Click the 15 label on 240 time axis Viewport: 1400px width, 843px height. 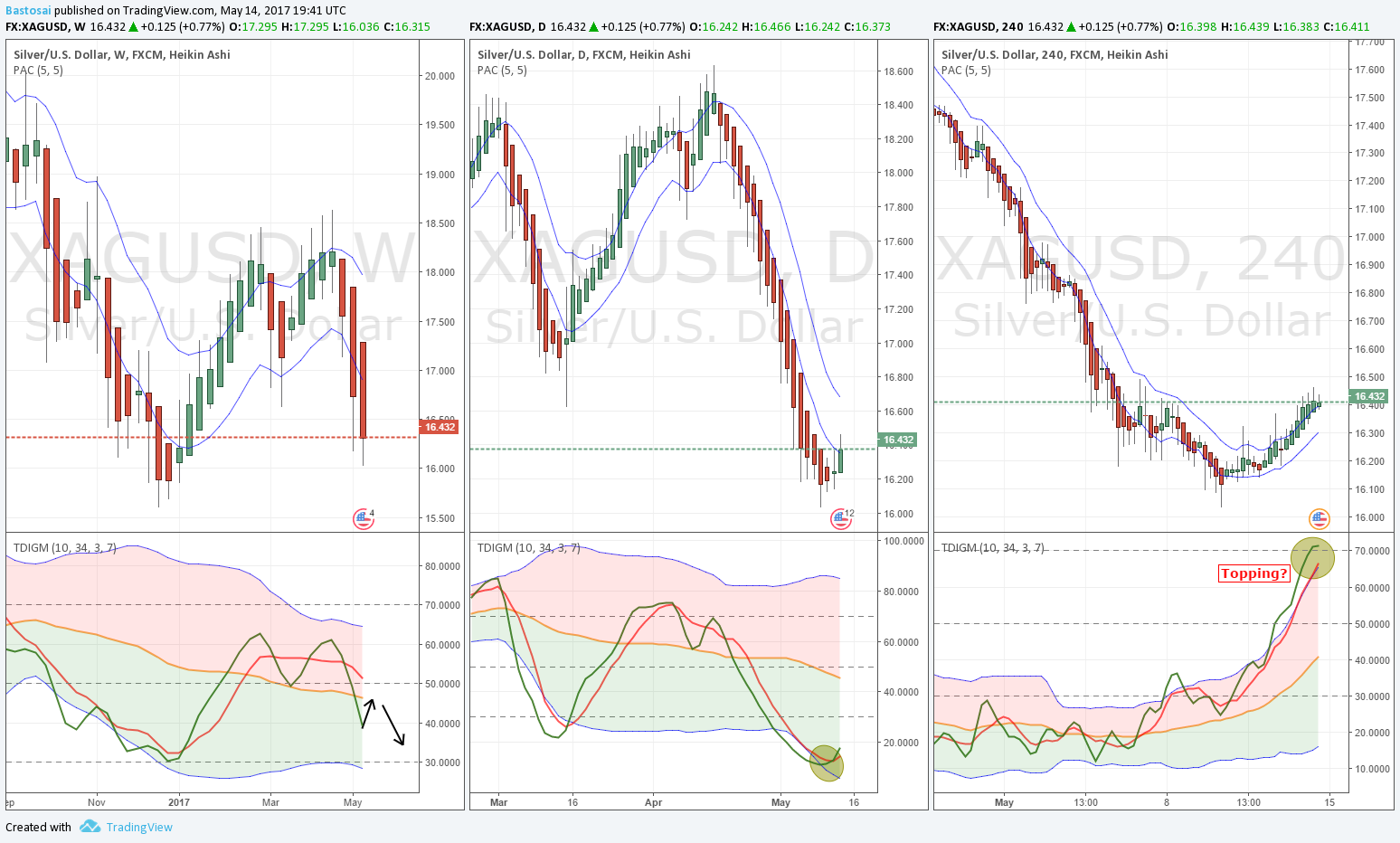click(1329, 802)
